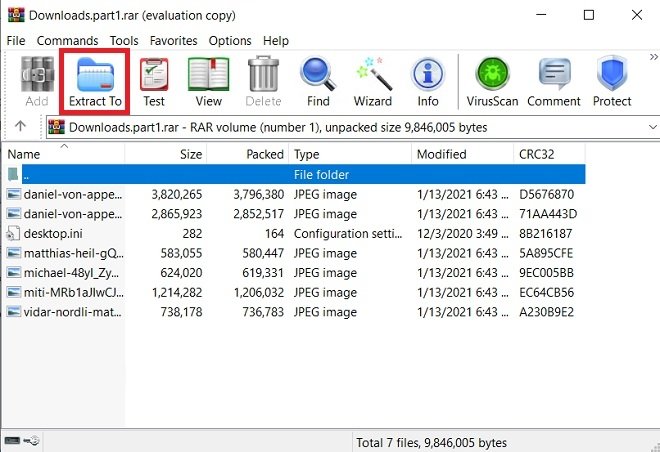Image resolution: width=660 pixels, height=452 pixels.
Task: Click the 'Configuration setti...' type cell
Action: pos(348,234)
